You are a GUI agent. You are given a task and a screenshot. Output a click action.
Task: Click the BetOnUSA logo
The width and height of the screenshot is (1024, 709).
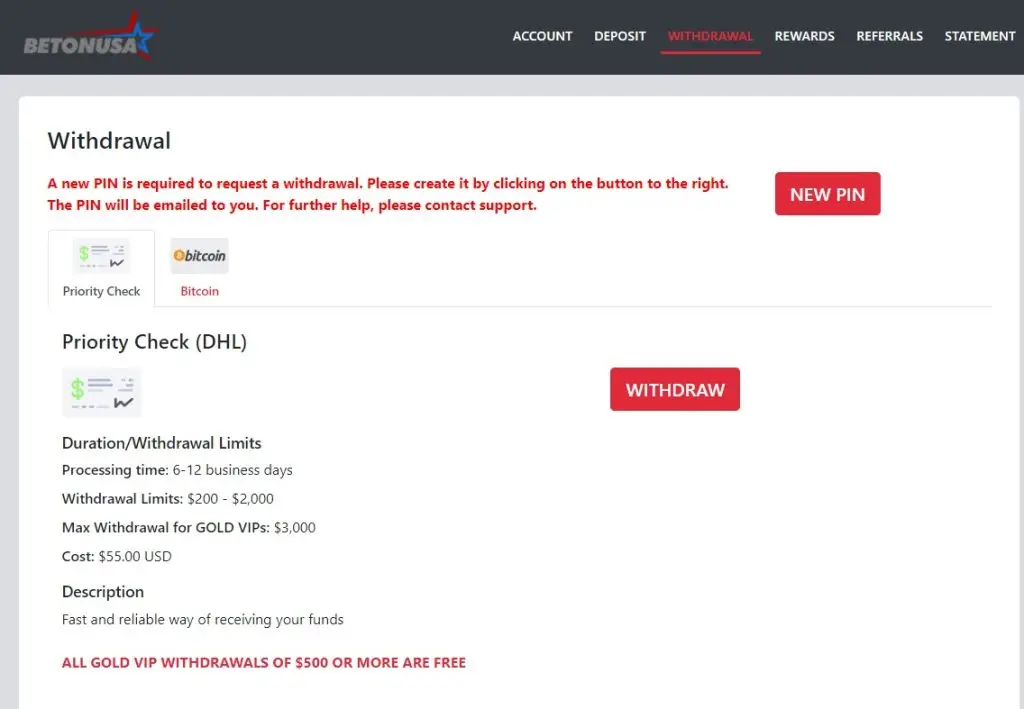[x=89, y=36]
